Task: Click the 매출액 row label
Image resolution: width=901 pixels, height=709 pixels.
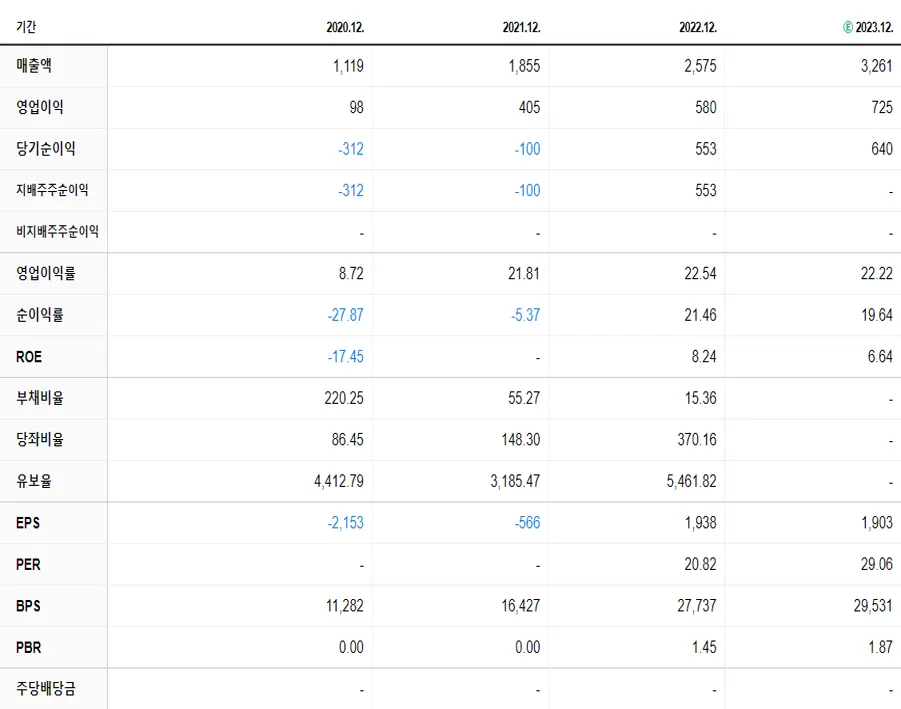Action: (x=34, y=65)
